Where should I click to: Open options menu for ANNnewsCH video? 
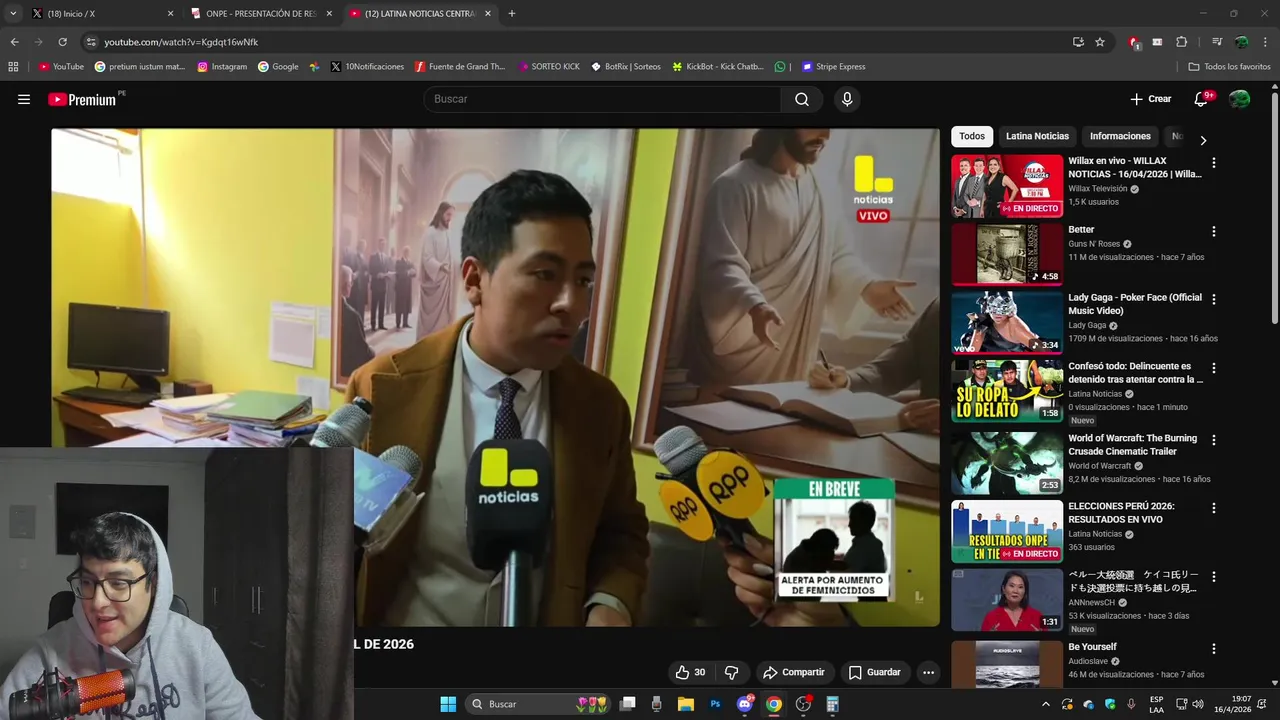point(1214,577)
